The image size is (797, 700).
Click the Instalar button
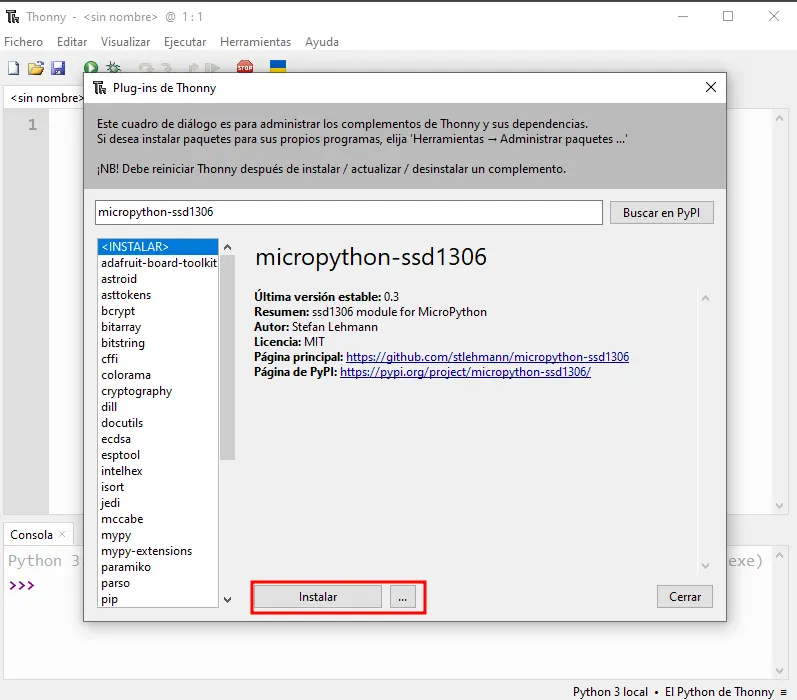318,597
